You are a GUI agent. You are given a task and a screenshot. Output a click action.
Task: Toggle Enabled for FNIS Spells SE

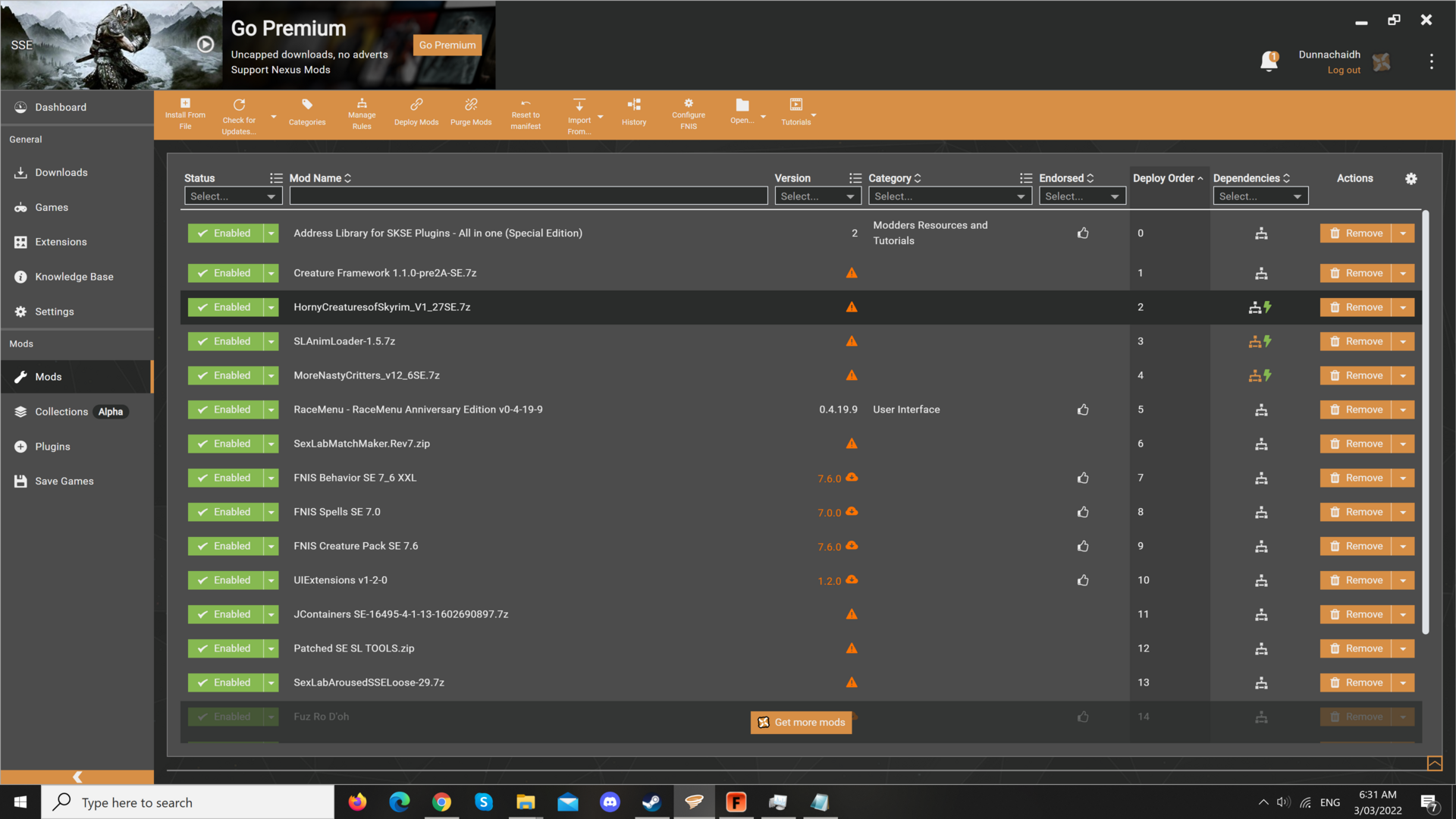[x=225, y=512]
